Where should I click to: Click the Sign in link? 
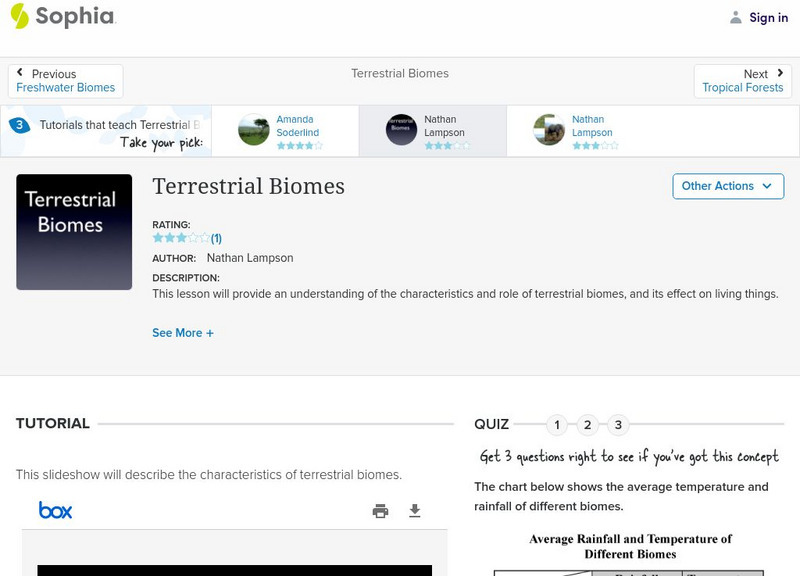pyautogui.click(x=768, y=18)
